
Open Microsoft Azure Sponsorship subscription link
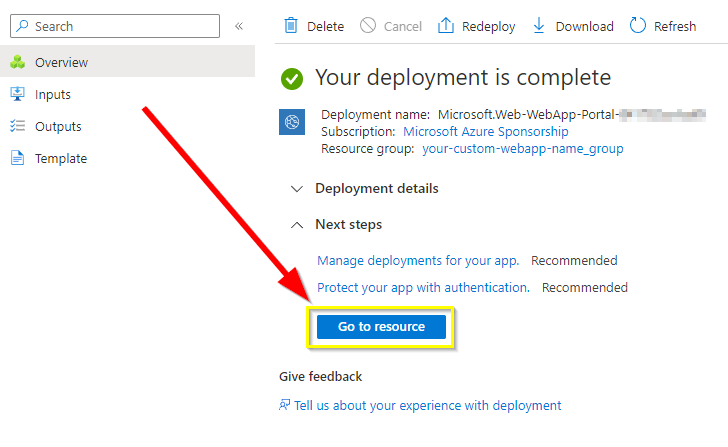point(486,131)
